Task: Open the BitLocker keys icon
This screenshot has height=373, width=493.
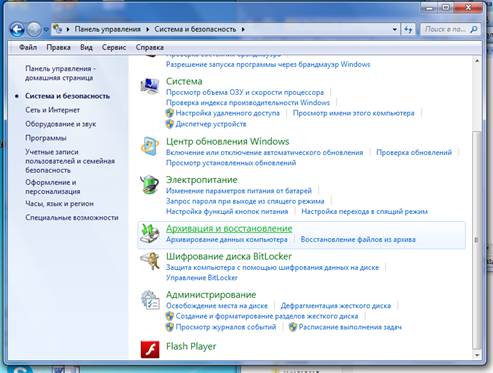Action: click(150, 261)
